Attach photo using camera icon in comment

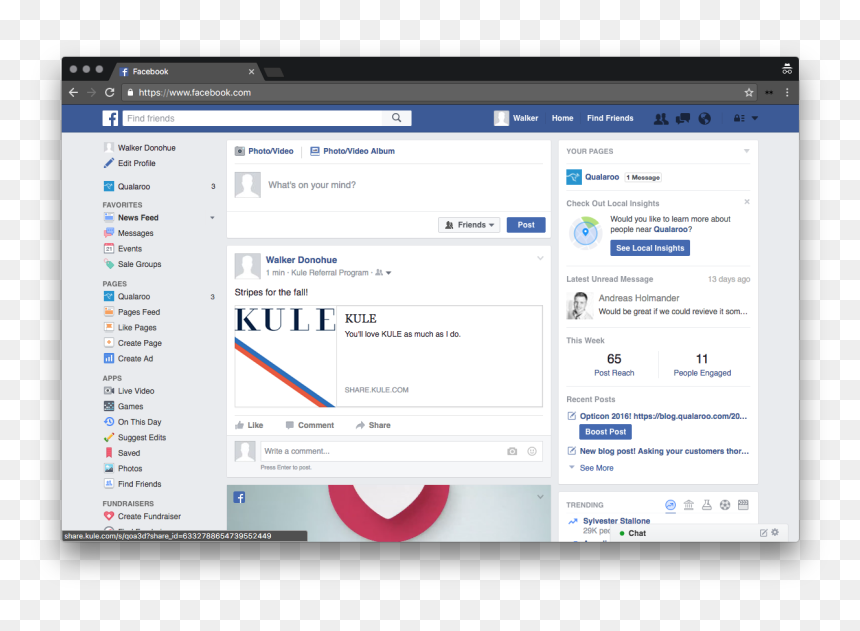pyautogui.click(x=512, y=452)
